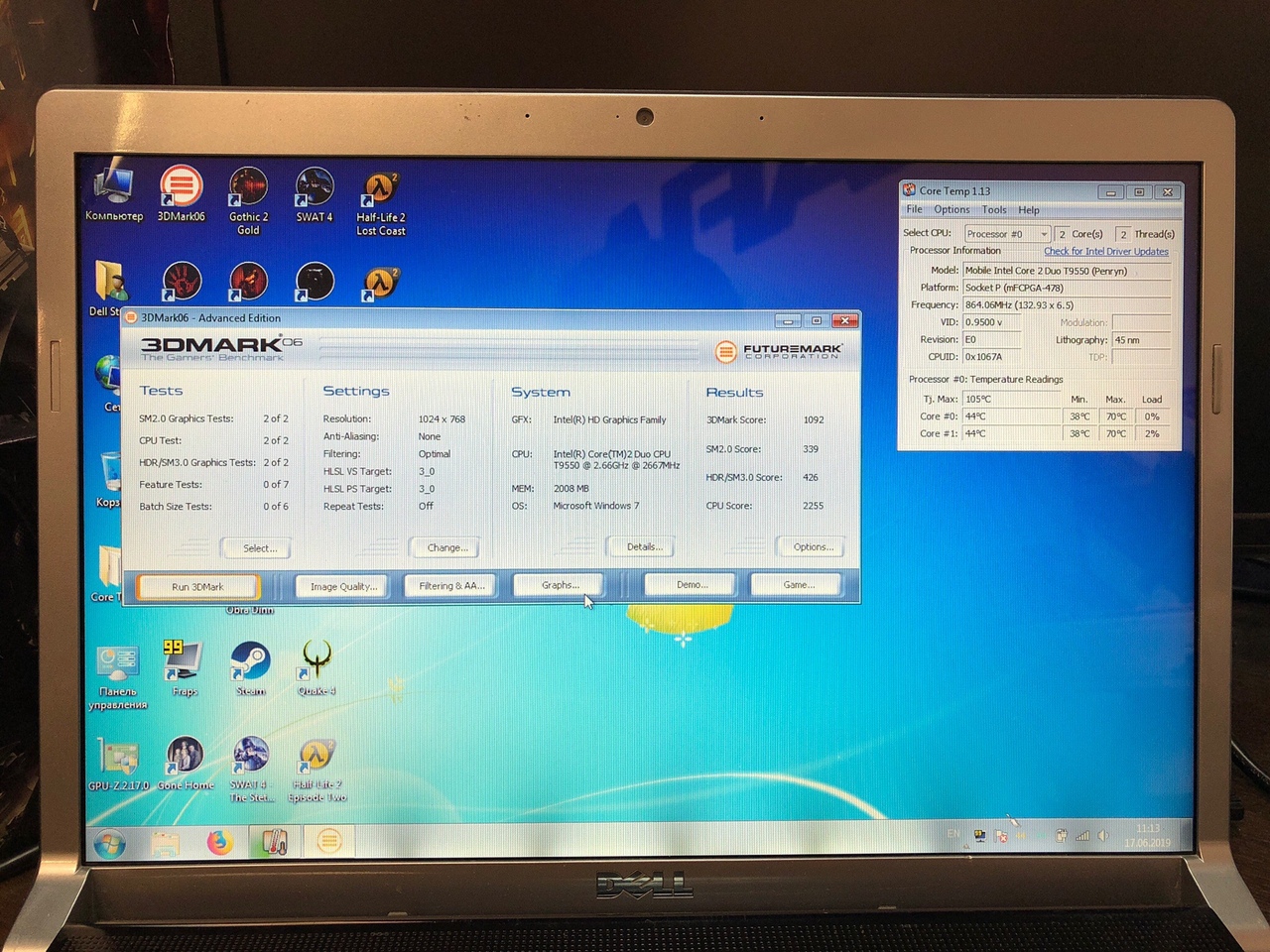Open the network signal tray icon
Screen dimensions: 1270x952
pos(1082,836)
